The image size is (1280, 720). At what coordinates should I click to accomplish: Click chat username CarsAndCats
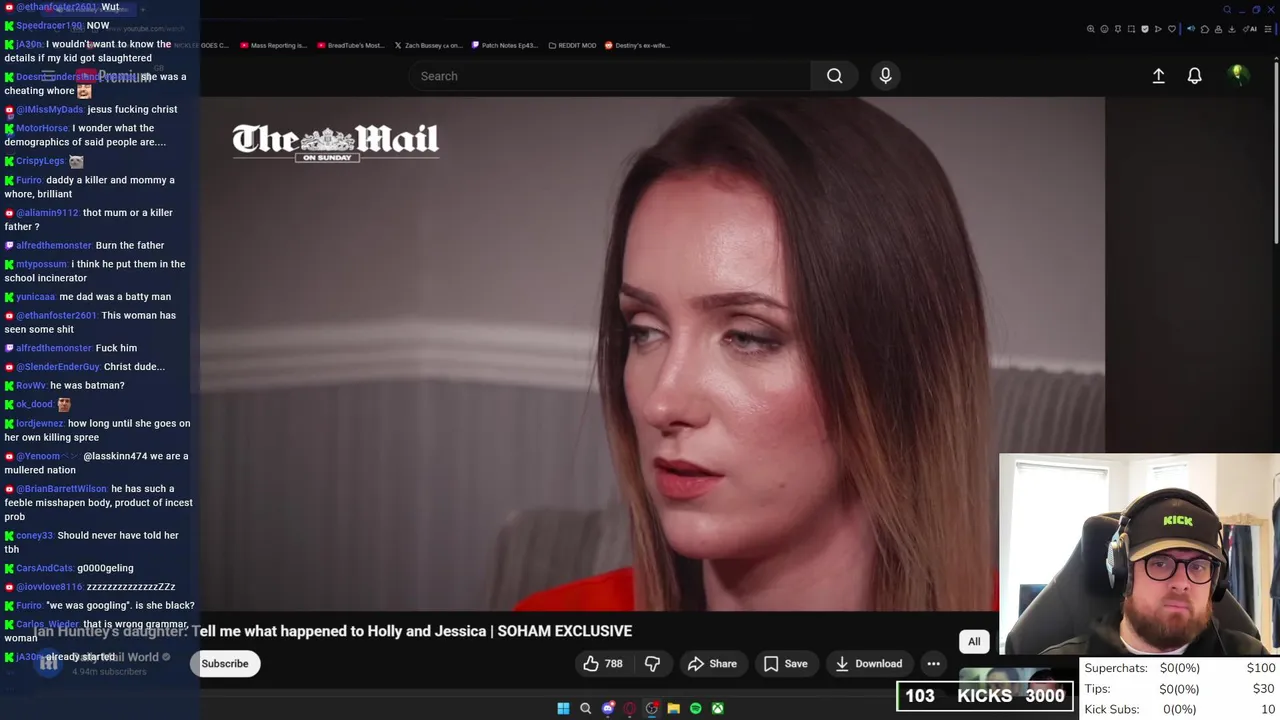[x=45, y=568]
